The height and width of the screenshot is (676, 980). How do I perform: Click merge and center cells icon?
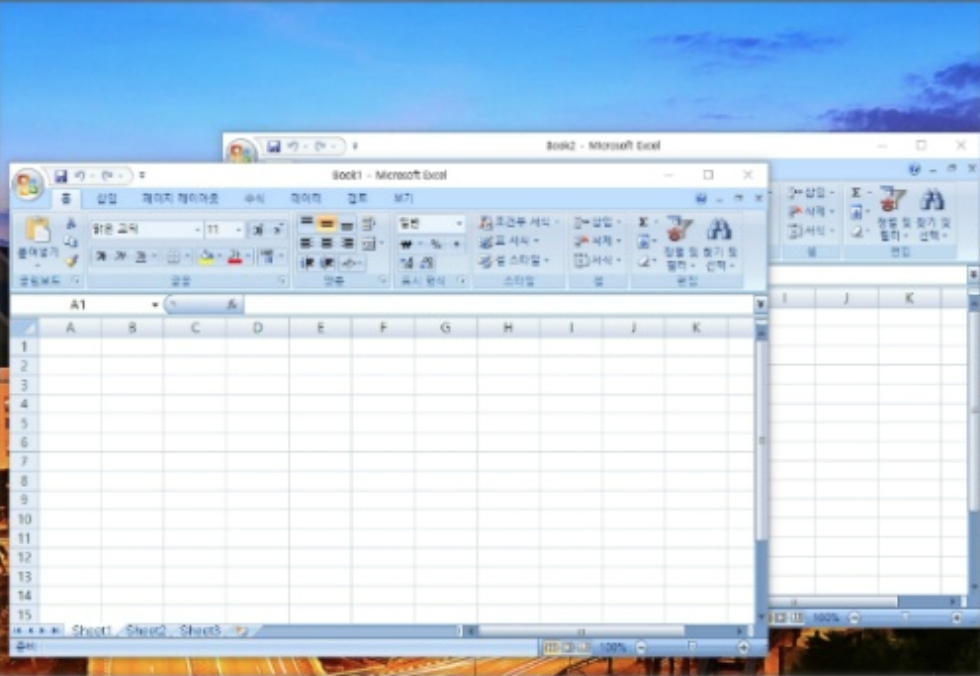pos(369,243)
